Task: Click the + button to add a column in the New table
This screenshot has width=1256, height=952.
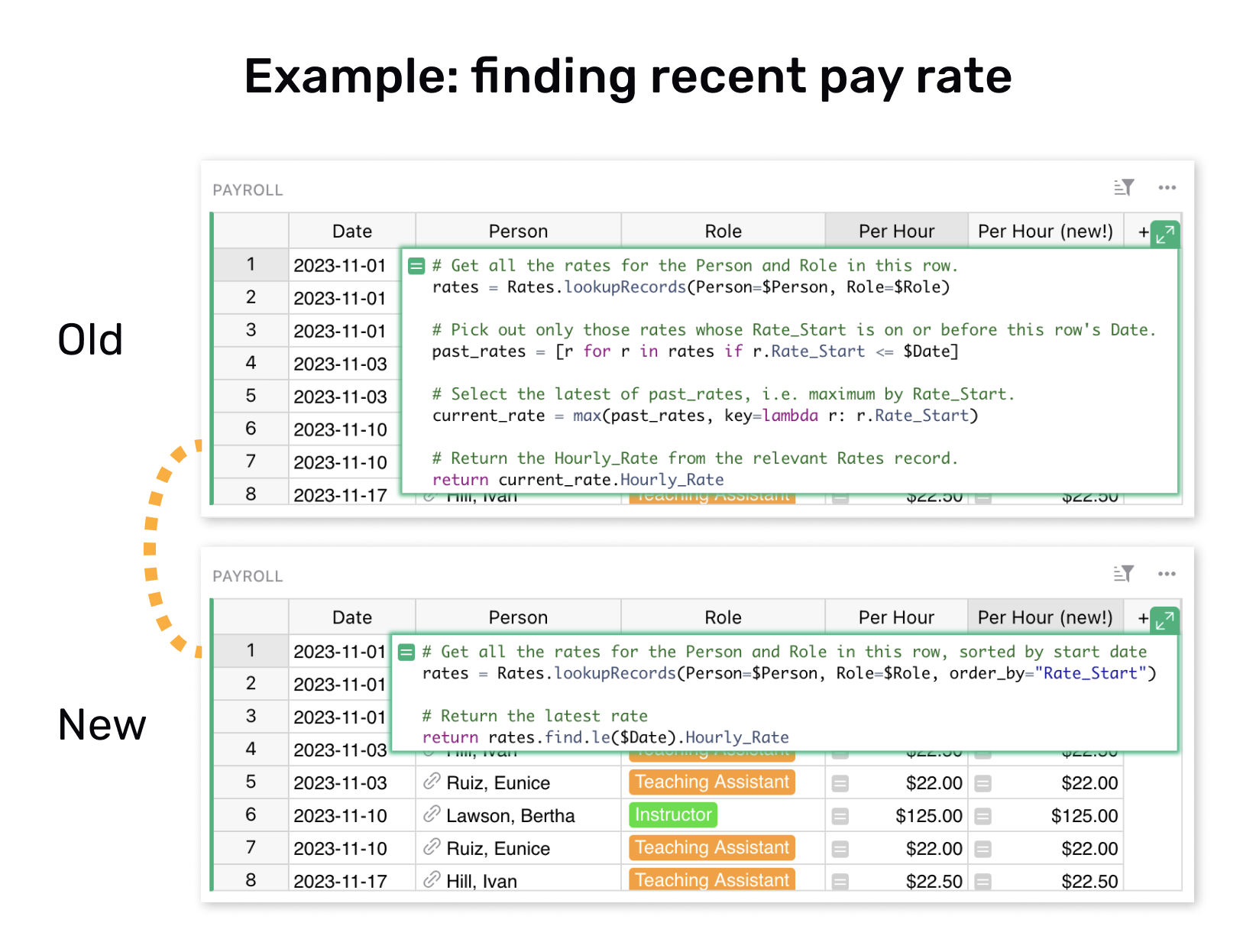Action: tap(1142, 619)
